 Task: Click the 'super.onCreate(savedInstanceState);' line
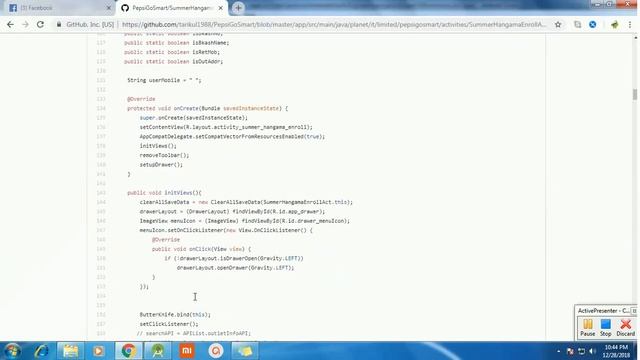pos(193,118)
